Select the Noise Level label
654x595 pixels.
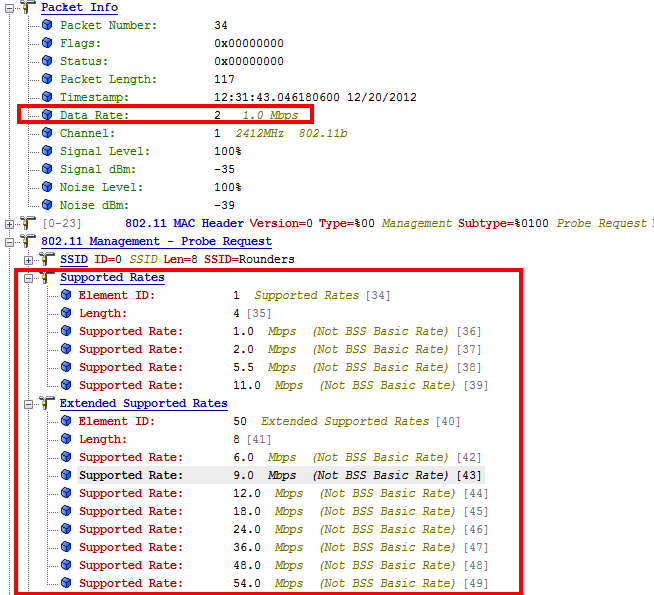tap(101, 187)
